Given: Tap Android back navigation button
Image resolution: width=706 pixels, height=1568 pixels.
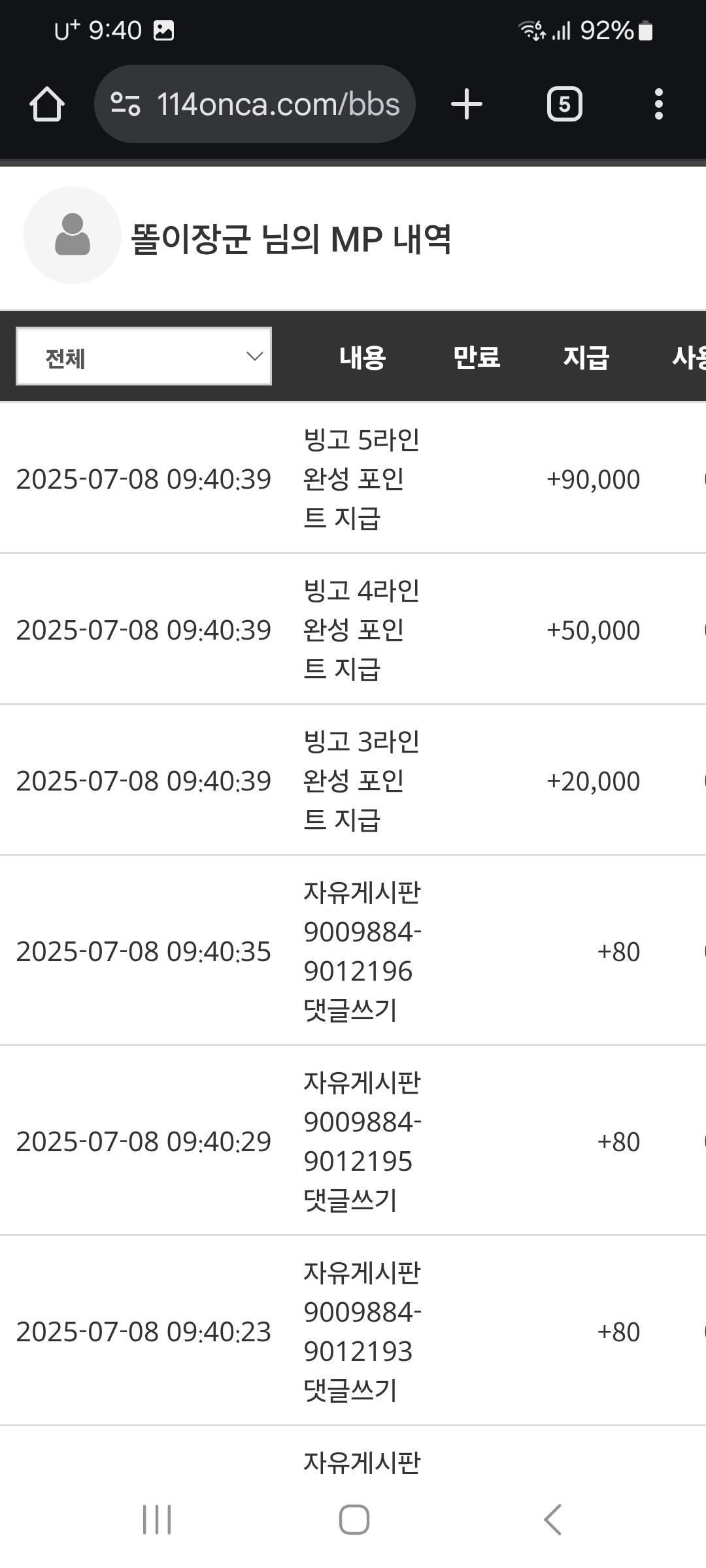Looking at the screenshot, I should 552,1519.
